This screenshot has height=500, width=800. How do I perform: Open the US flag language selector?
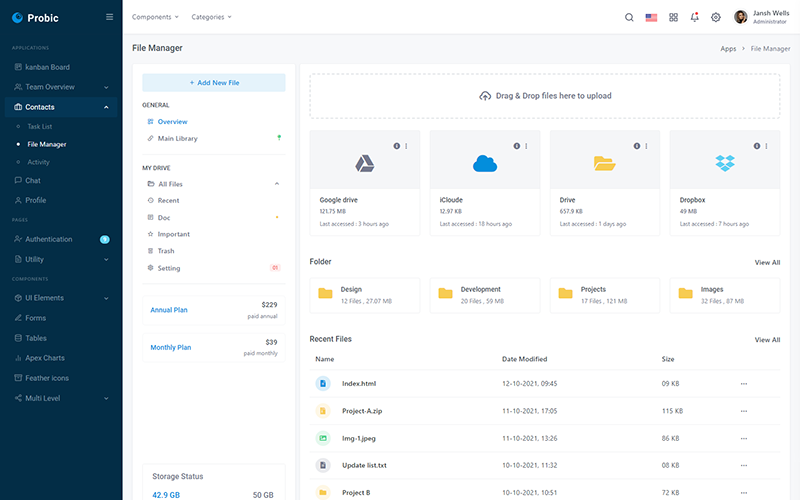(651, 17)
